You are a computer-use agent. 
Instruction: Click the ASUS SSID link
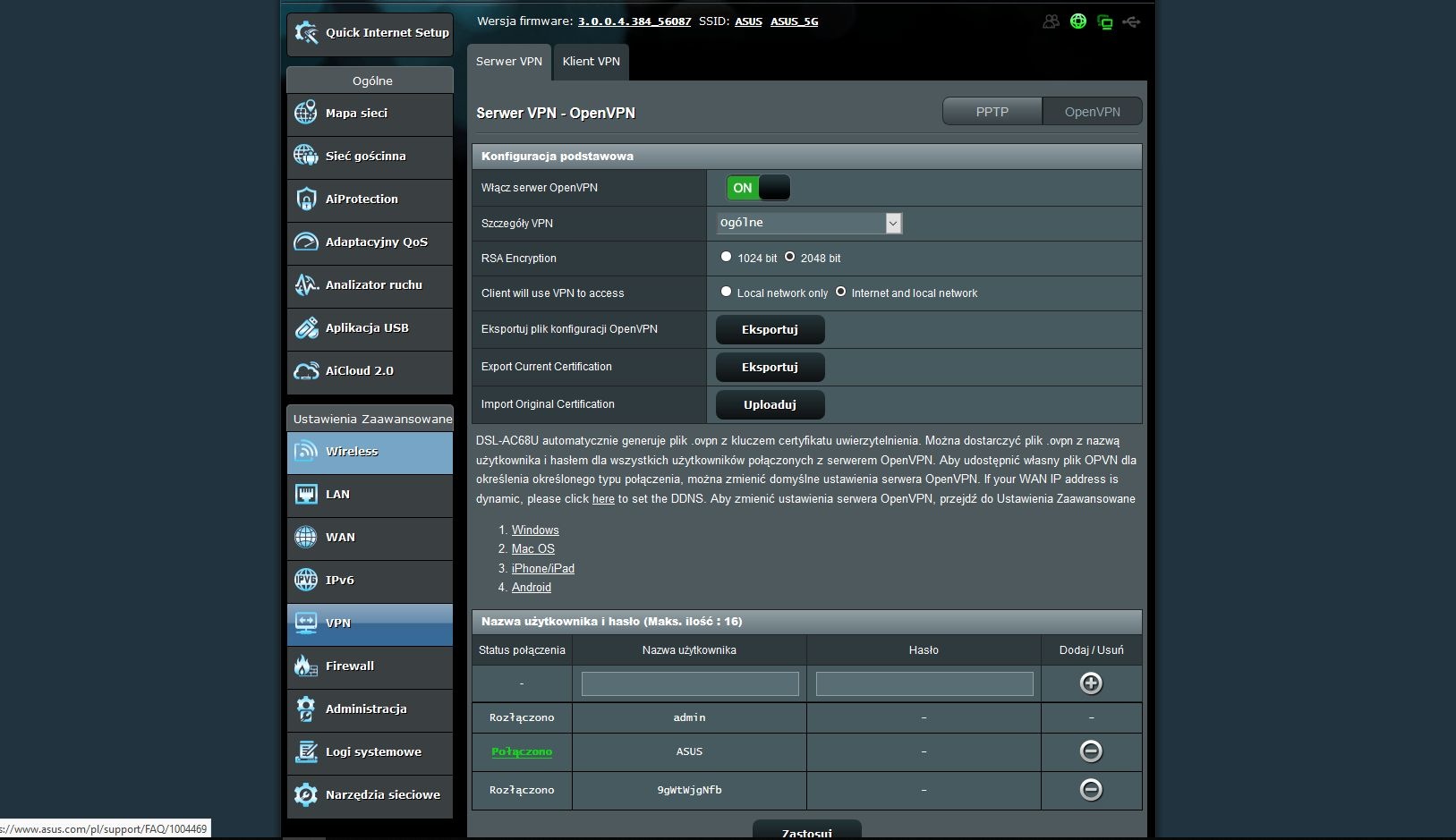coord(749,21)
